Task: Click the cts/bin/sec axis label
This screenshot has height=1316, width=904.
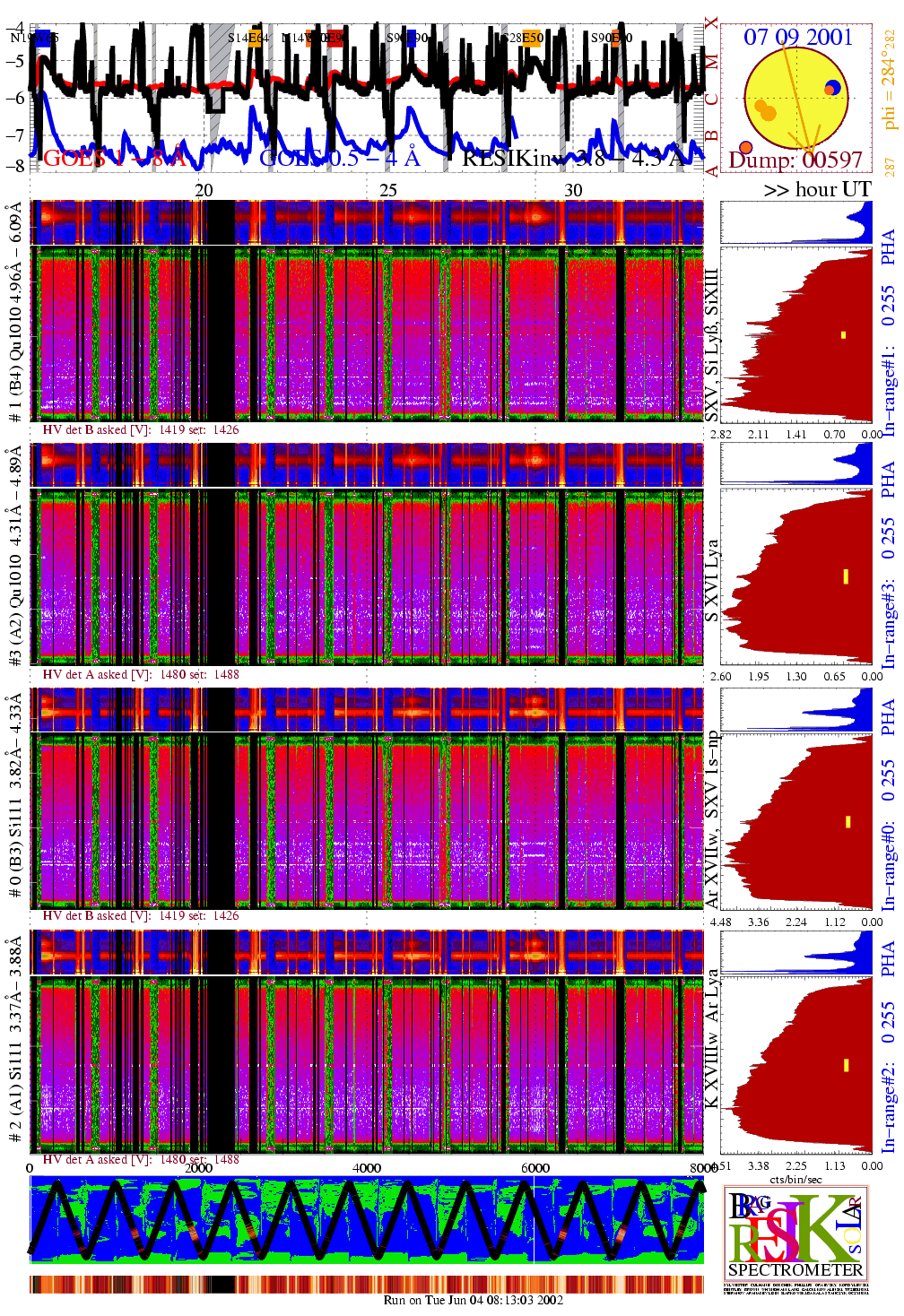Action: point(795,1179)
